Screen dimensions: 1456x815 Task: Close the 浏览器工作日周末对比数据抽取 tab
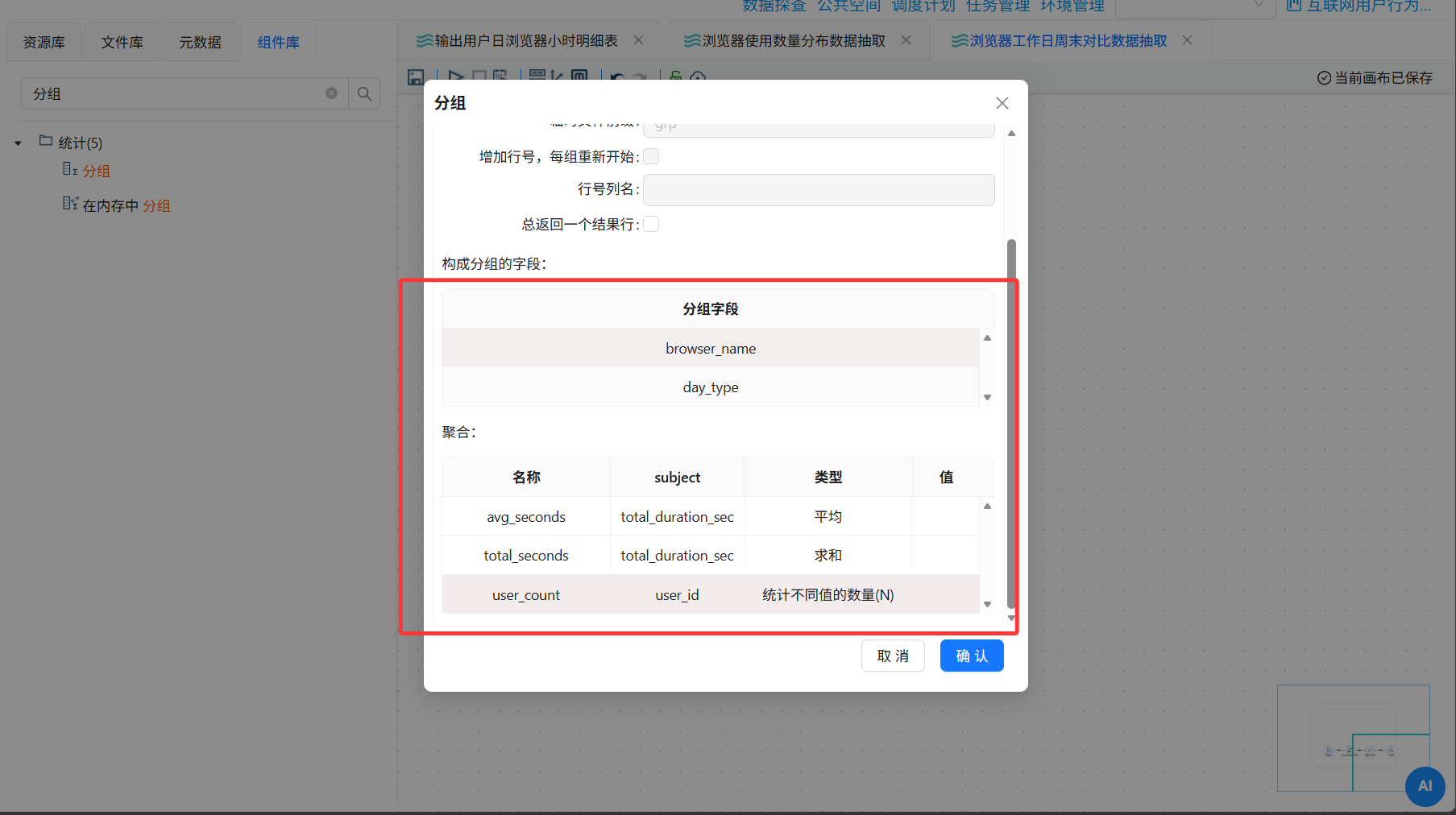[1187, 40]
